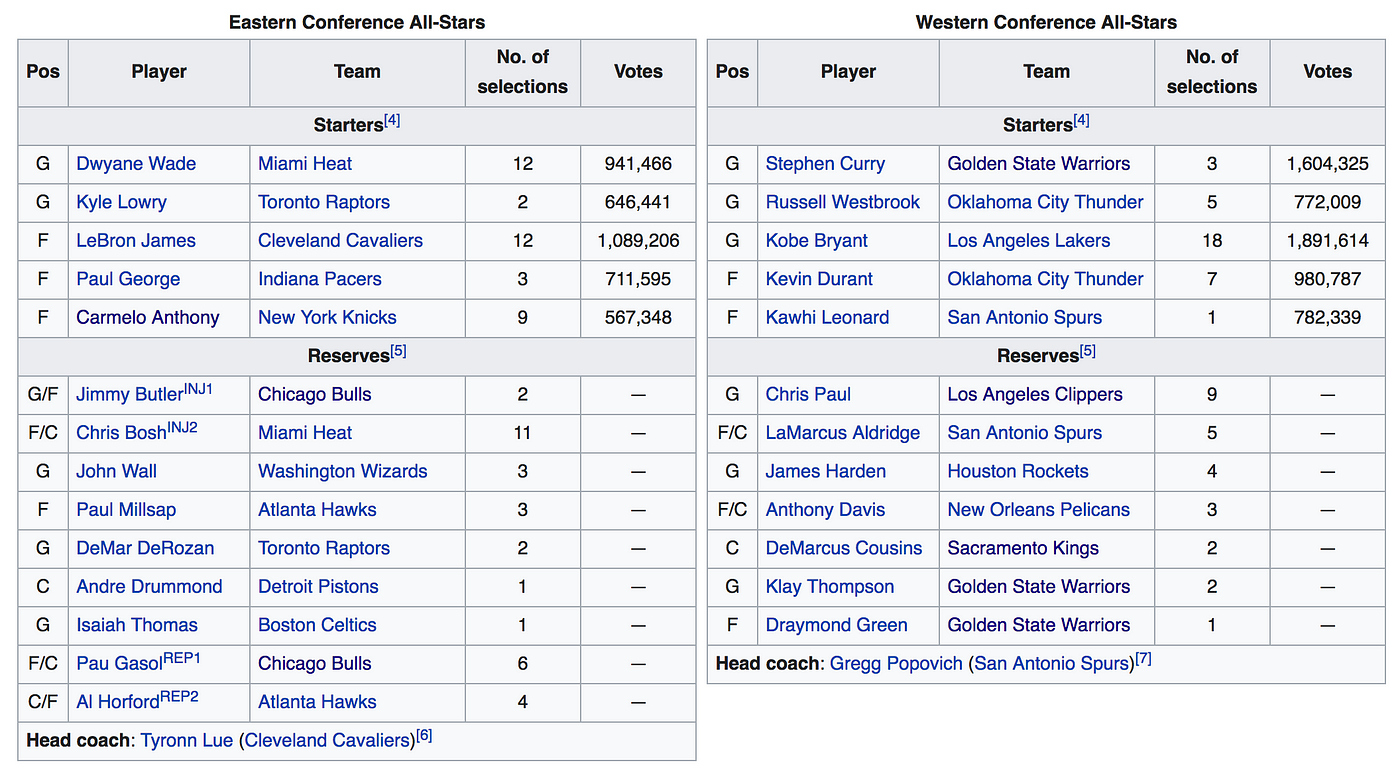
Task: Open citation [4] beside Western Starters heading
Action: tap(1082, 121)
